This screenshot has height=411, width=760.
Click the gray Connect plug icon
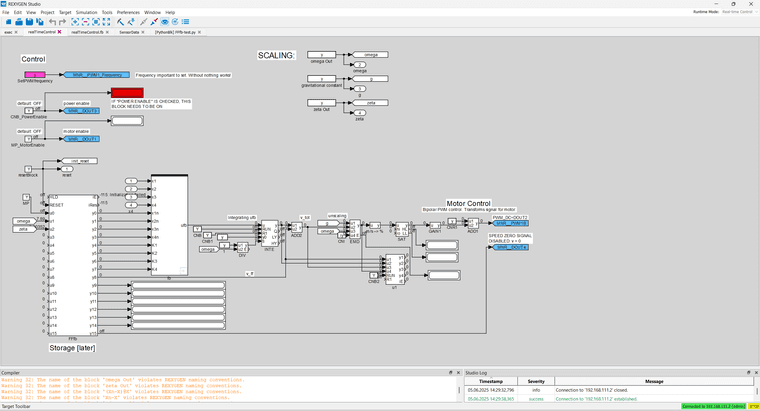point(143,22)
